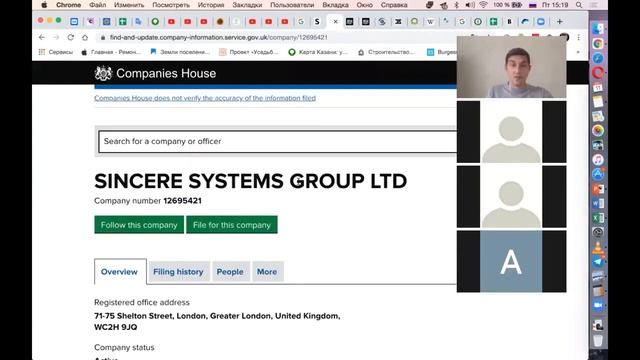This screenshot has width=640, height=360.
Task: Open Companies House home logo link
Action: (155, 73)
